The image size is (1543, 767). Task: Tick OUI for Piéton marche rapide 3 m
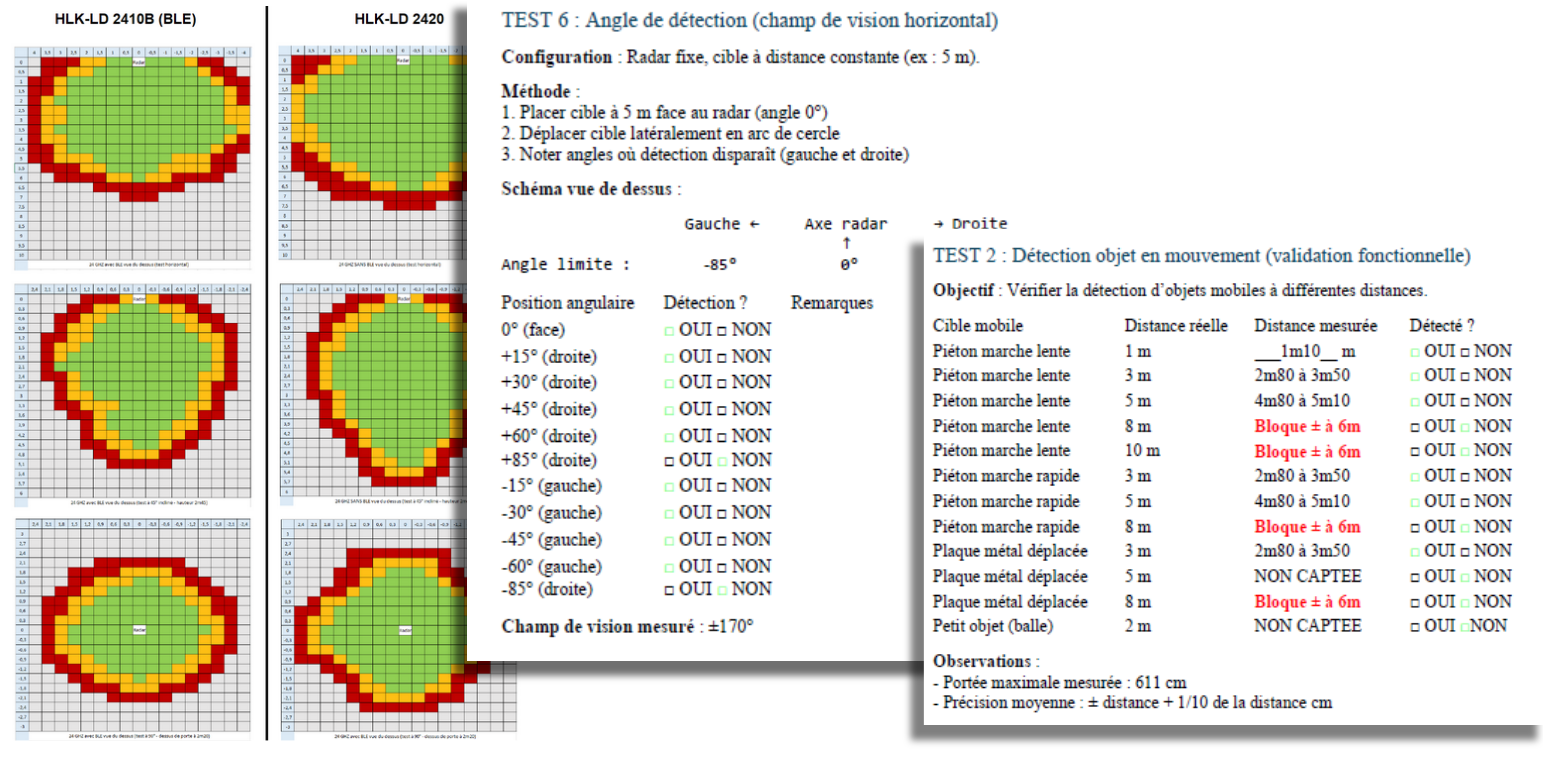(1415, 477)
